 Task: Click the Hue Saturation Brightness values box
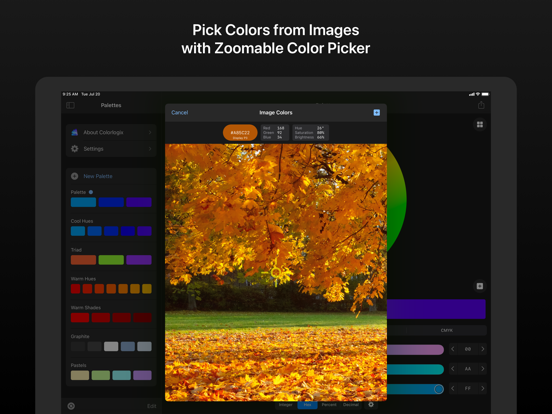pos(310,133)
